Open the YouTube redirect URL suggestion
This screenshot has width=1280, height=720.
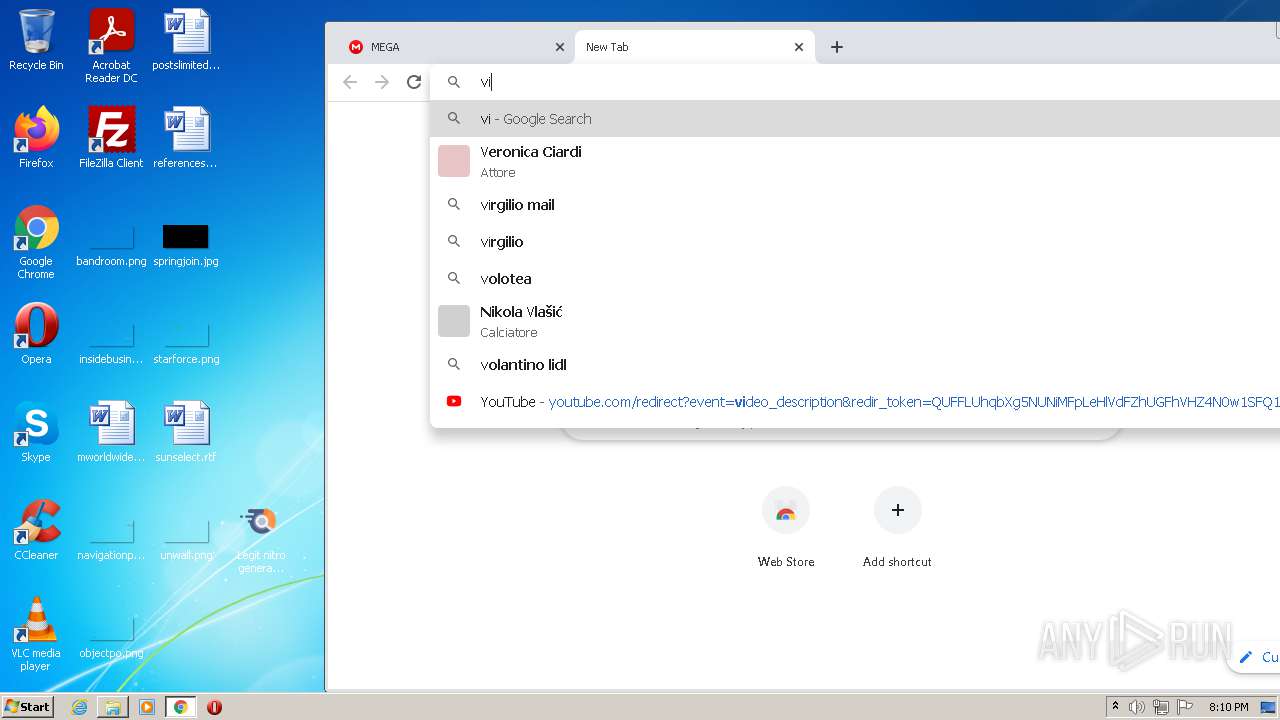(x=855, y=401)
